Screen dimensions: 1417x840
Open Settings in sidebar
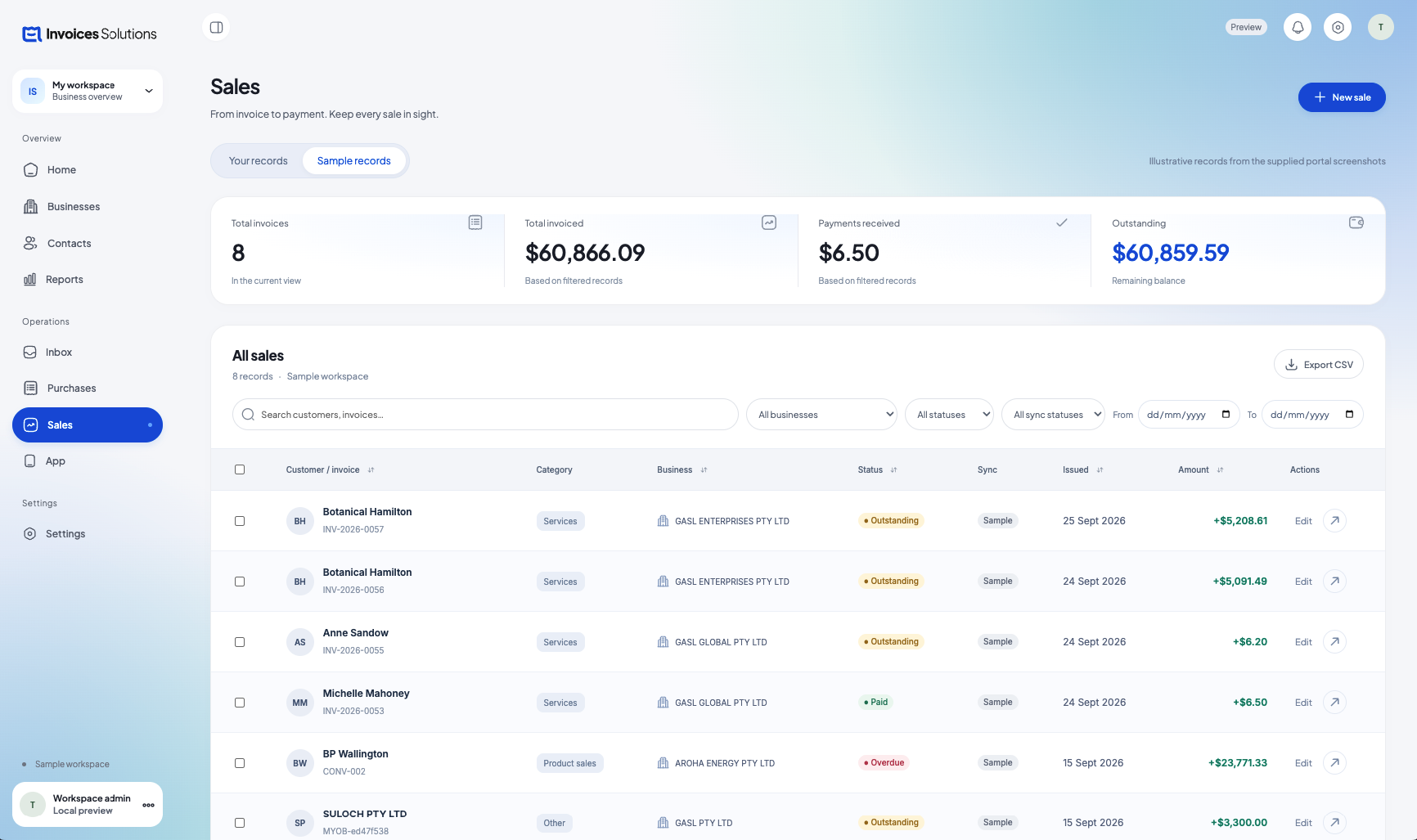tap(88, 534)
